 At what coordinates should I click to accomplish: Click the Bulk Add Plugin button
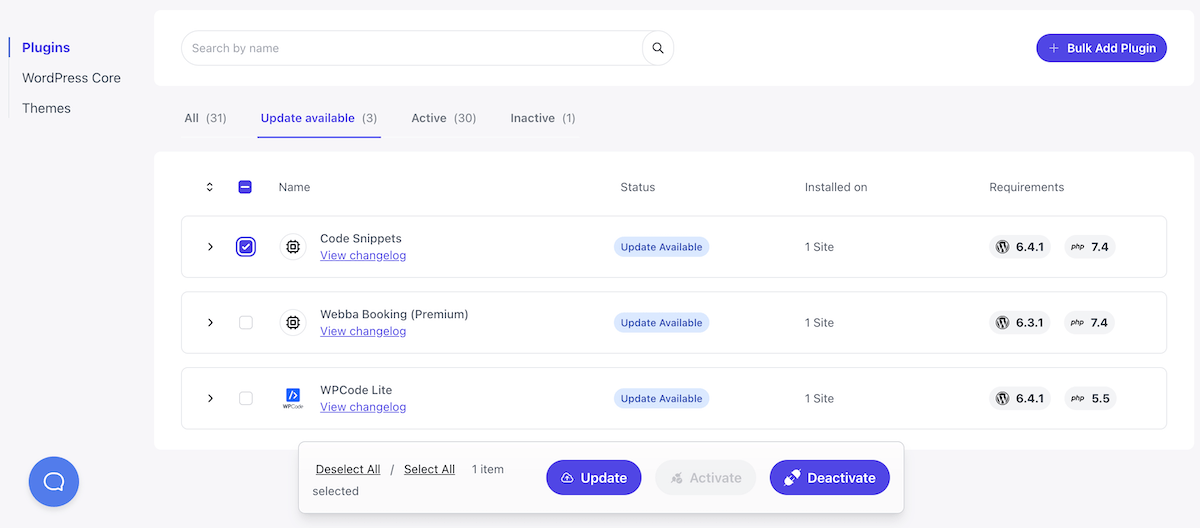[1101, 48]
